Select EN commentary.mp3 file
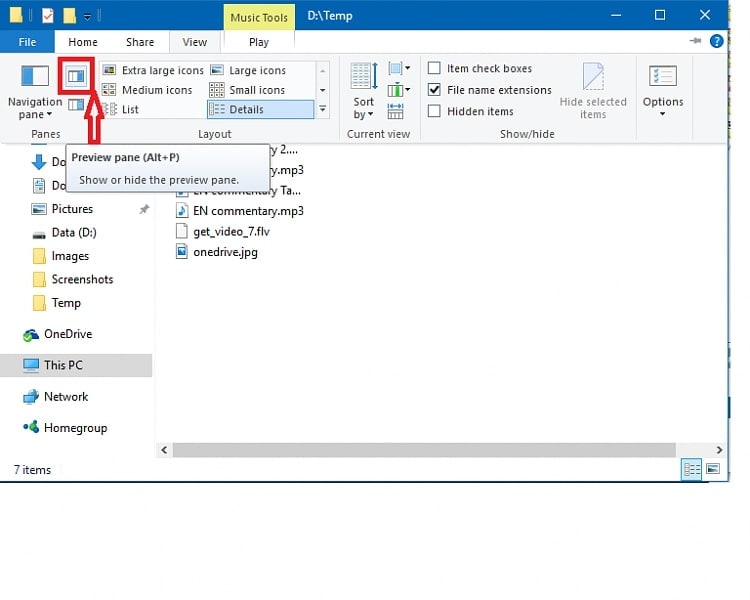The height and width of the screenshot is (600, 750). click(248, 211)
